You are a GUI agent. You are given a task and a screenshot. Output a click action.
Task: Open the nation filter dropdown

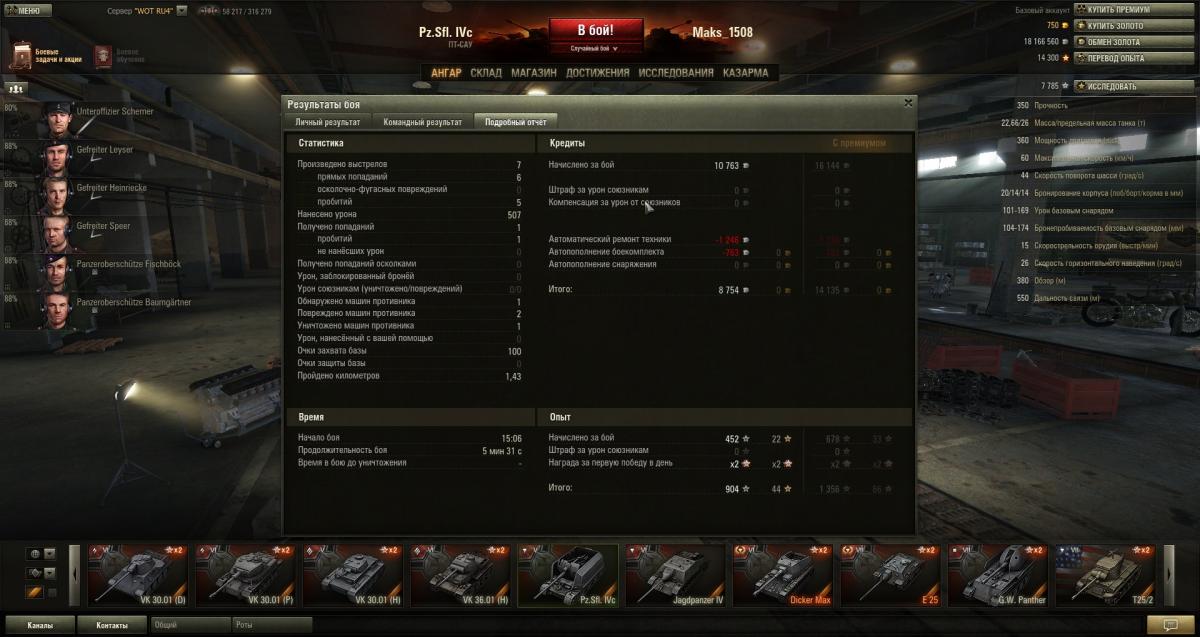click(x=41, y=553)
